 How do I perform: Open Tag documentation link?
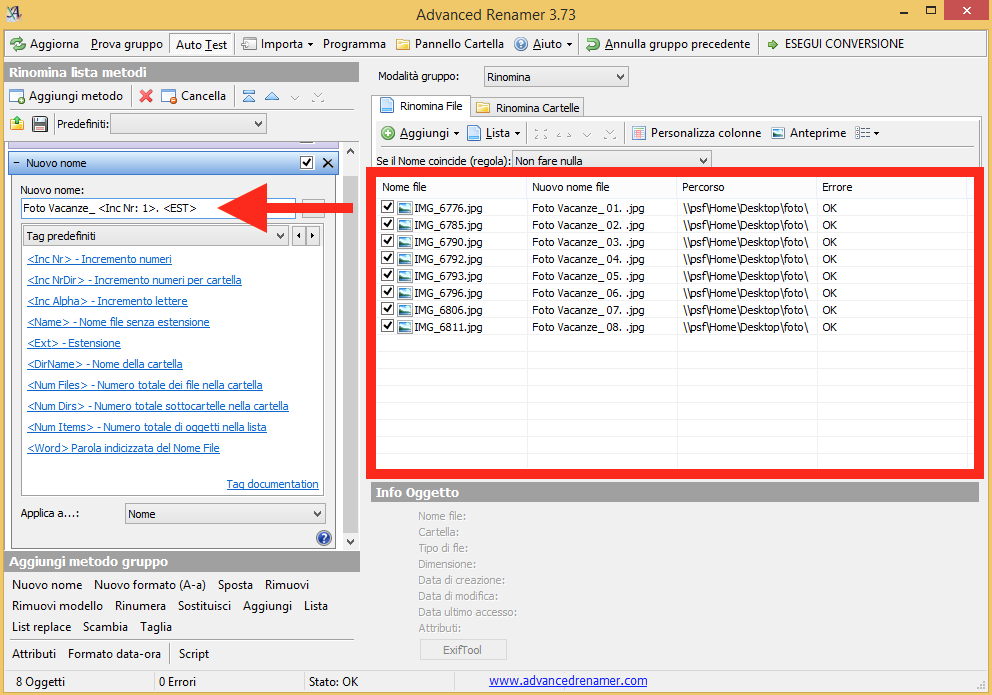(x=273, y=484)
